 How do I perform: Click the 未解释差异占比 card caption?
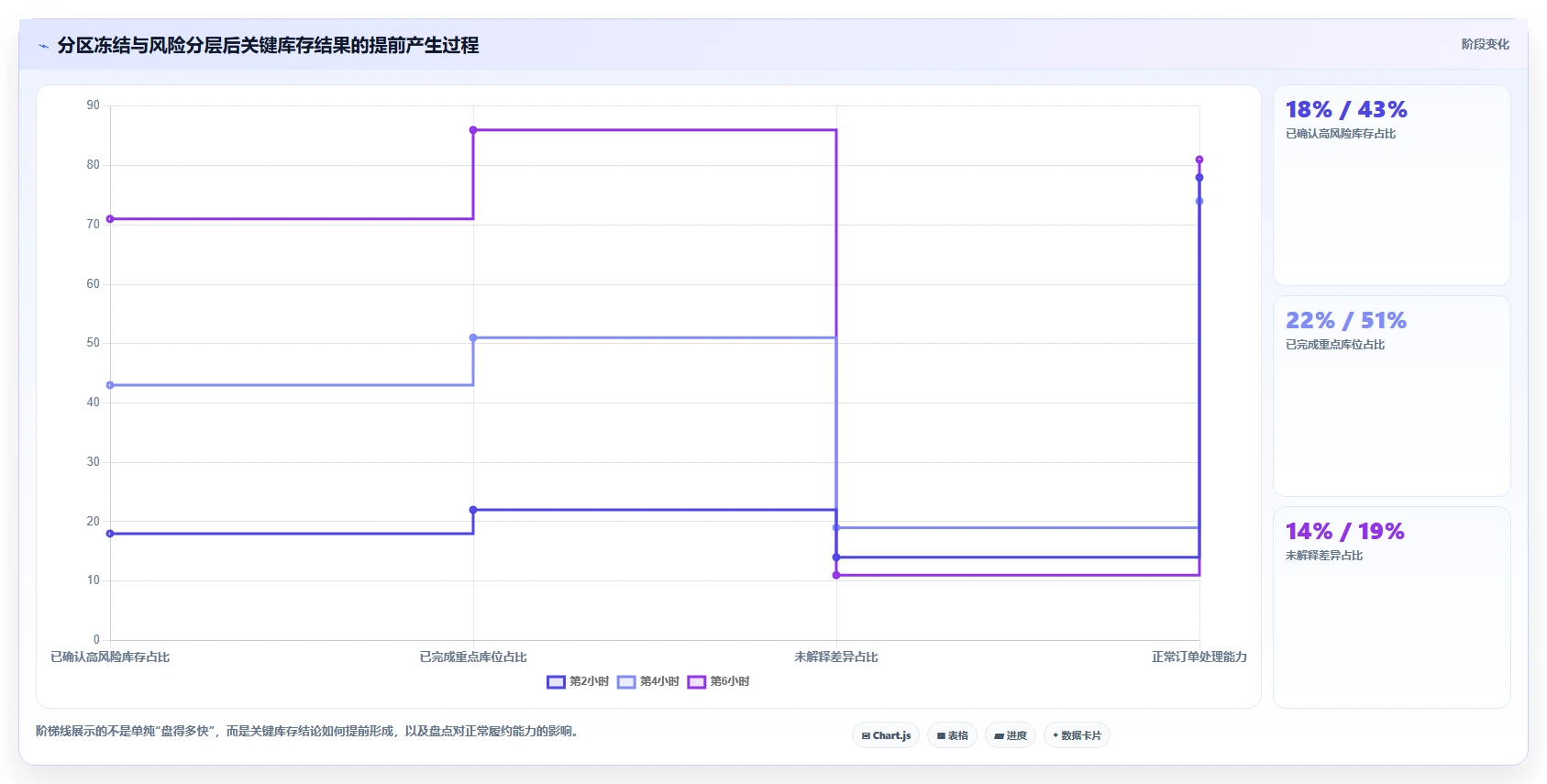click(x=1324, y=556)
